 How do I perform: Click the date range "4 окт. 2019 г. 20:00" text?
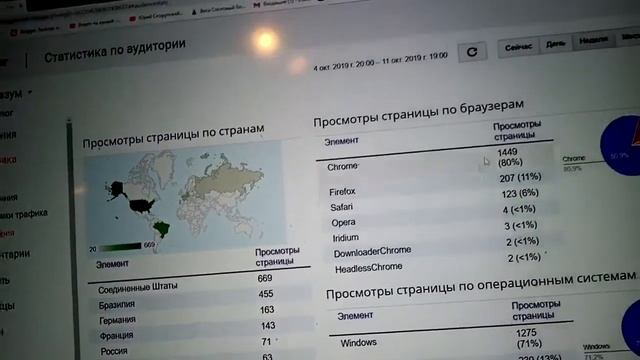click(x=344, y=65)
